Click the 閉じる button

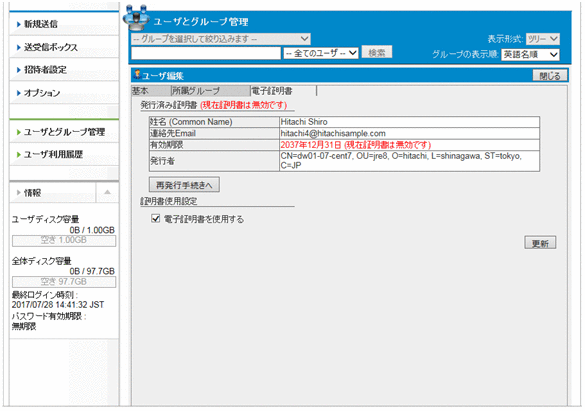550,76
